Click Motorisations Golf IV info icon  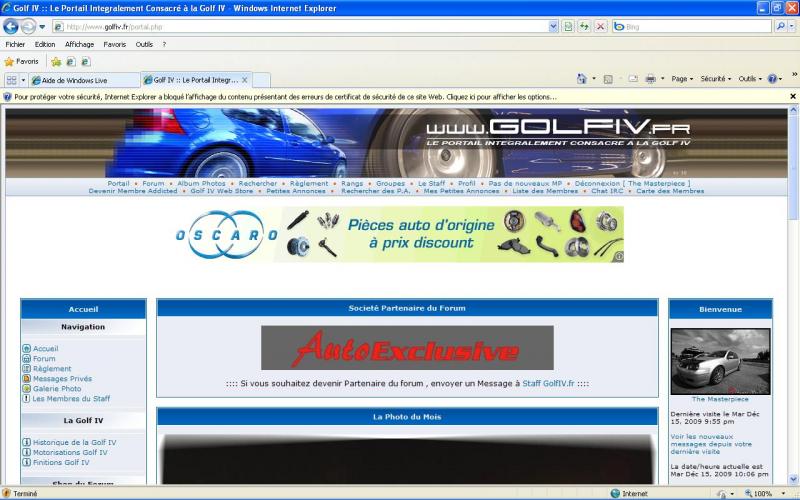pyautogui.click(x=27, y=452)
